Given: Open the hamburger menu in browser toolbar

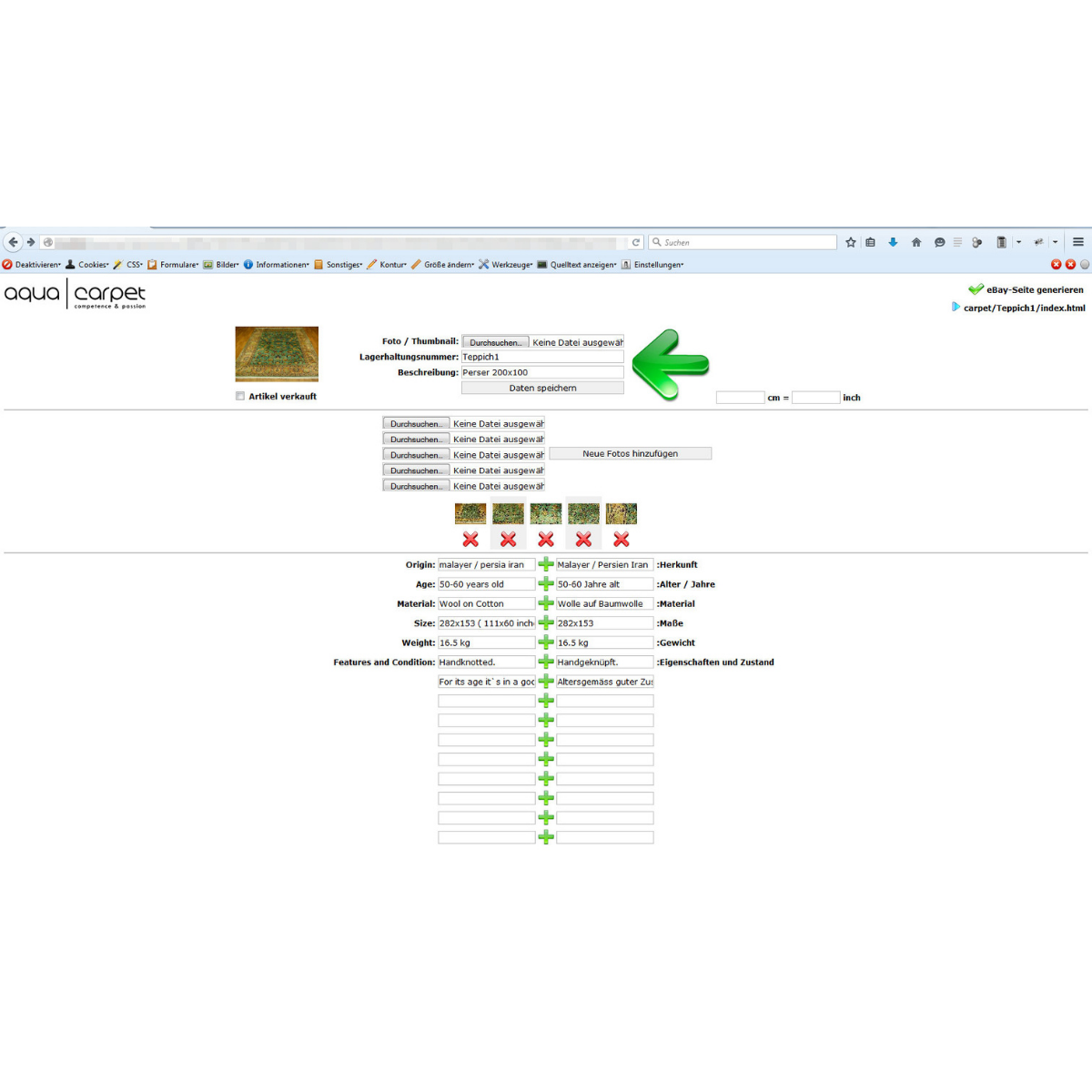Looking at the screenshot, I should coord(1078,242).
